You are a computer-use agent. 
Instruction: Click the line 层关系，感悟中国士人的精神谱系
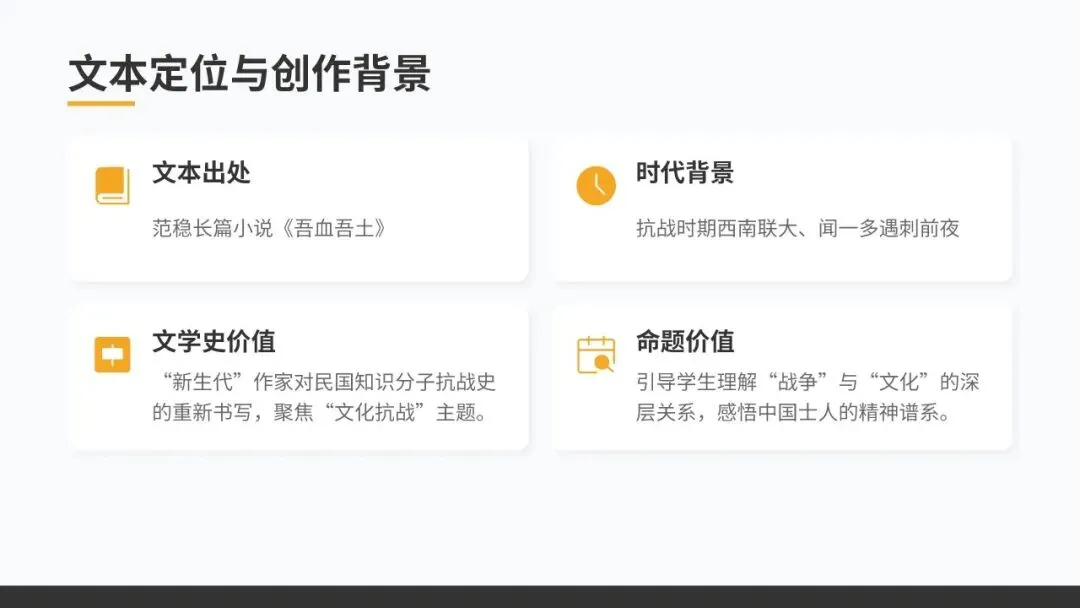(793, 412)
